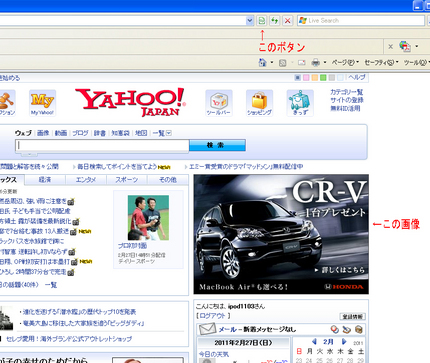Screen dimensions: 430x363
Task: Open the My Yahoo! icon
Action: pyautogui.click(x=42, y=103)
